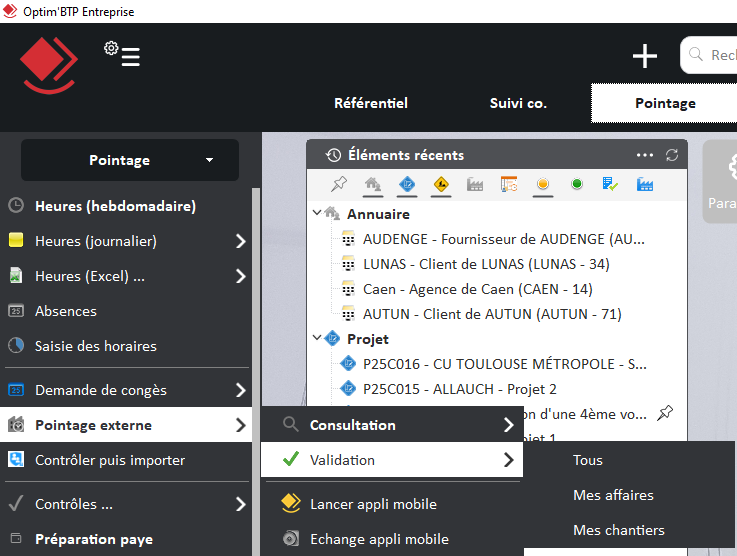The height and width of the screenshot is (556, 737).
Task: Expand Pointage externe submenu chevron
Action: pyautogui.click(x=241, y=425)
